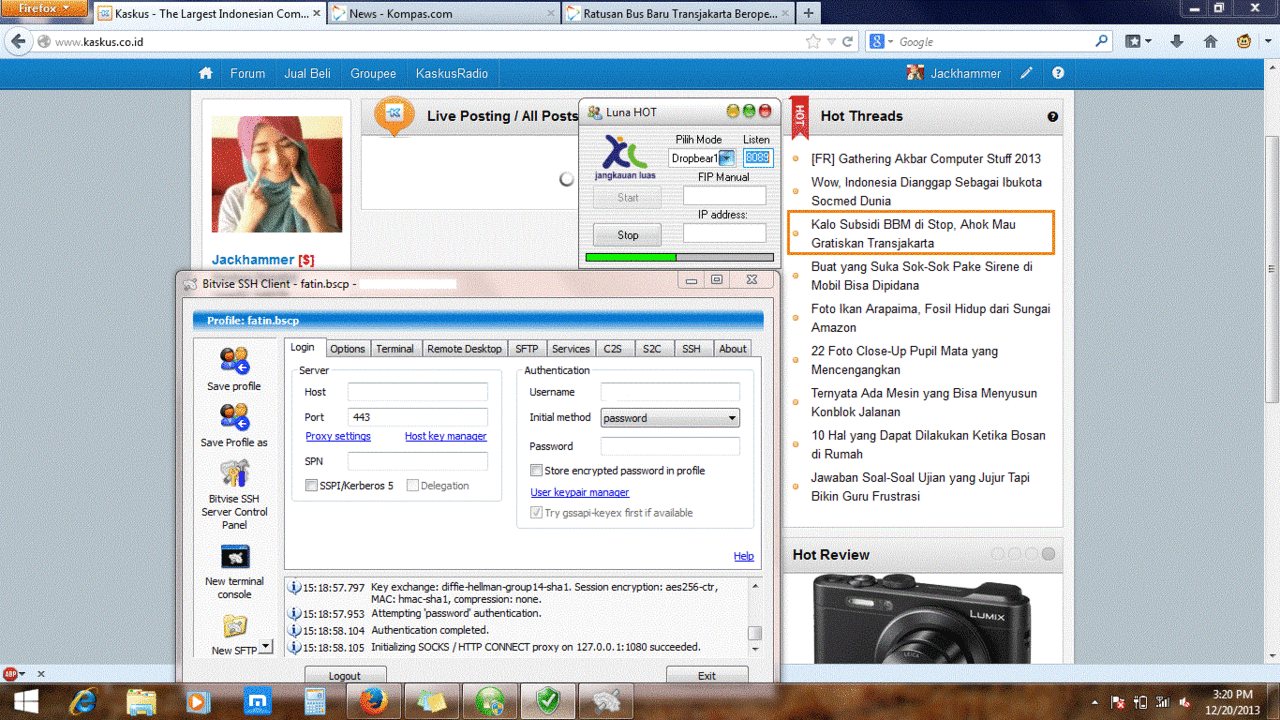Click the Listen port field in Luna HOT
1280x720 pixels.
pyautogui.click(x=757, y=158)
